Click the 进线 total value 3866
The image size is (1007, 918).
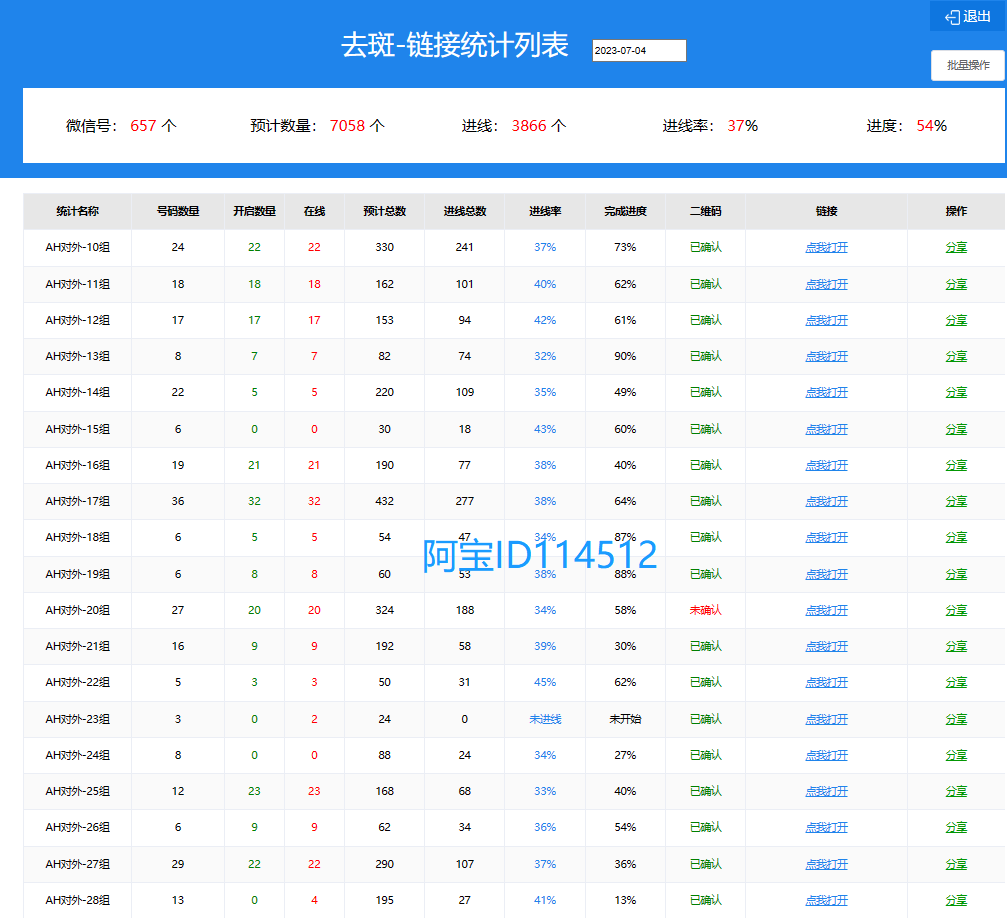pyautogui.click(x=529, y=126)
